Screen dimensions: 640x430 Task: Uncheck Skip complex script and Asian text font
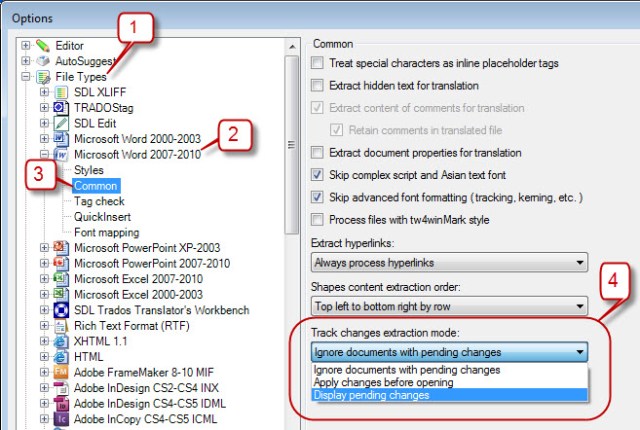coord(318,175)
